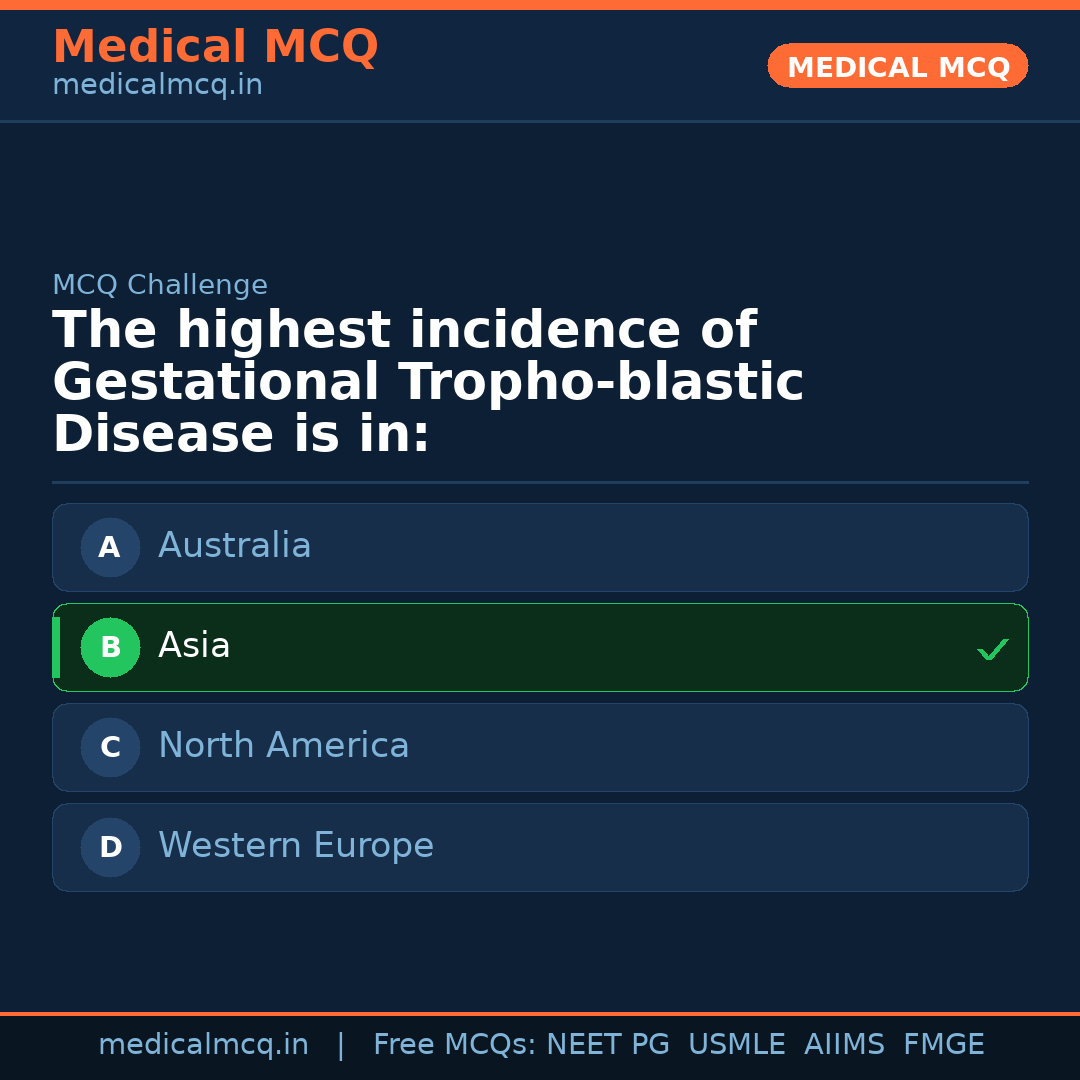Viewport: 1080px width, 1080px height.
Task: Click AIIMS in the footer
Action: [x=844, y=1045]
